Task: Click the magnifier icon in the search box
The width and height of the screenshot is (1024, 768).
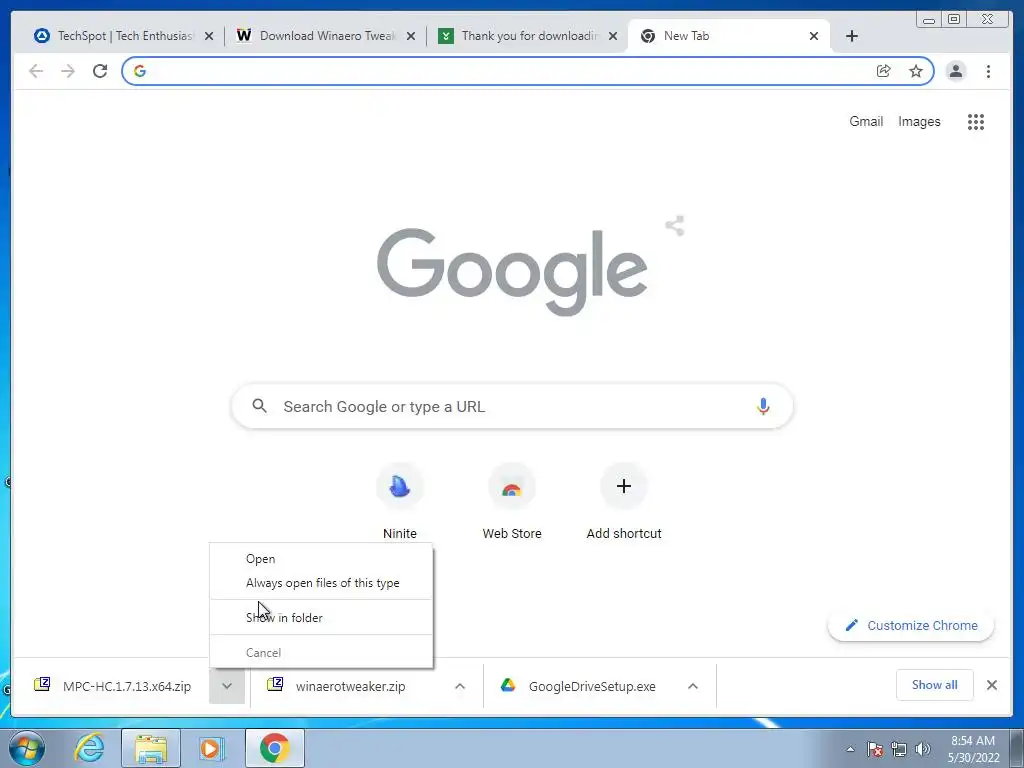Action: tap(259, 406)
